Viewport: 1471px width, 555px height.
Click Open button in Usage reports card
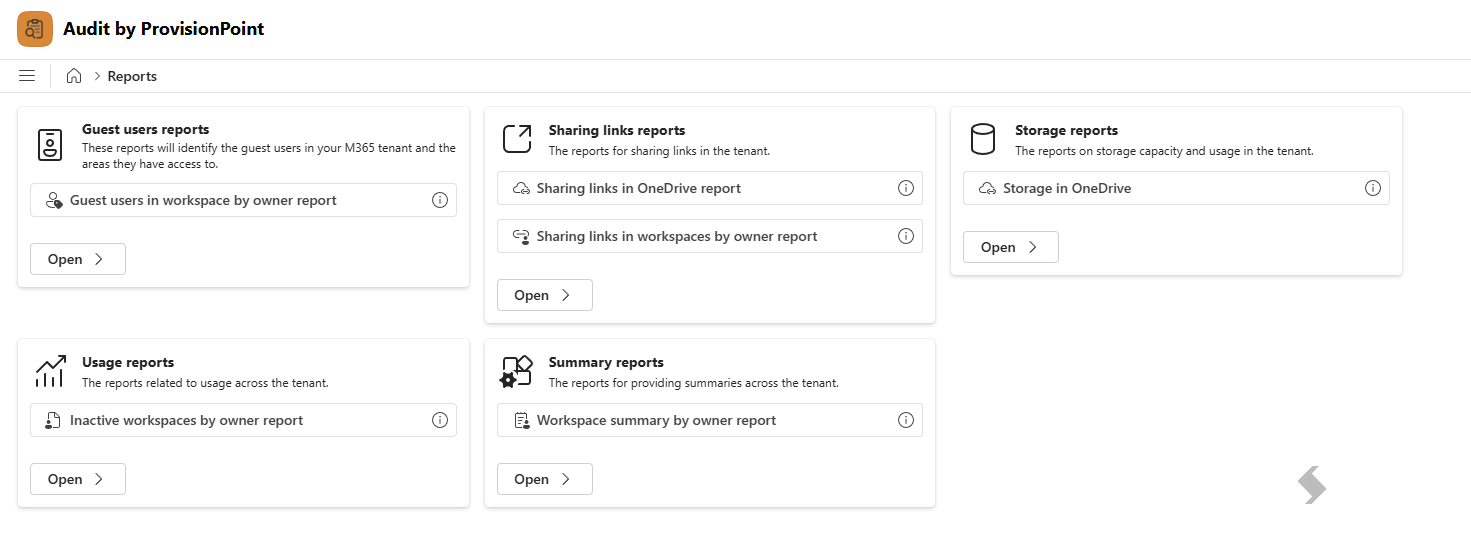coord(78,479)
